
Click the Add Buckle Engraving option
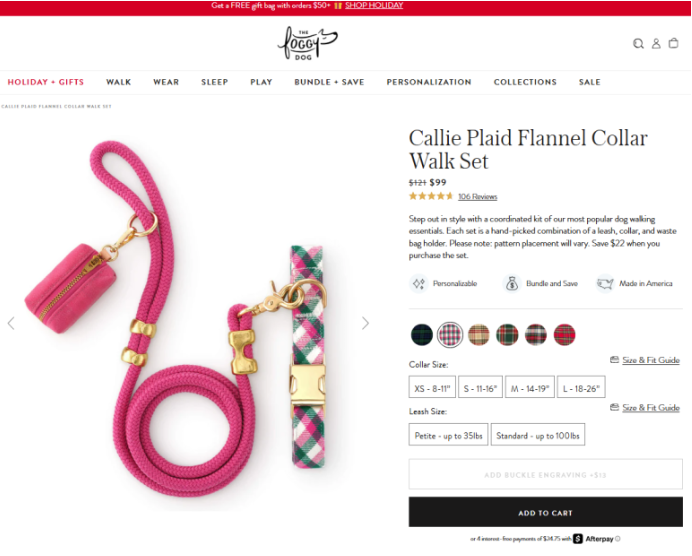[545, 474]
